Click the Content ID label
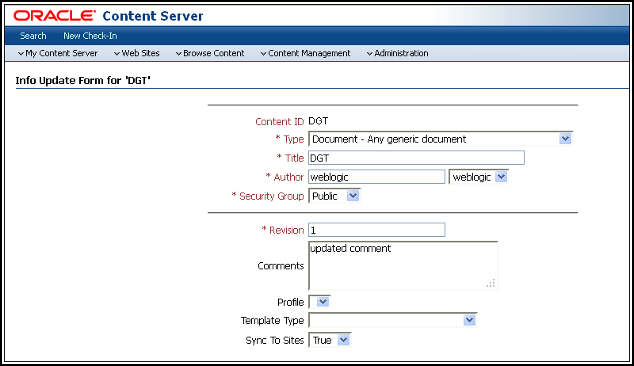This screenshot has height=366, width=634. 279,121
